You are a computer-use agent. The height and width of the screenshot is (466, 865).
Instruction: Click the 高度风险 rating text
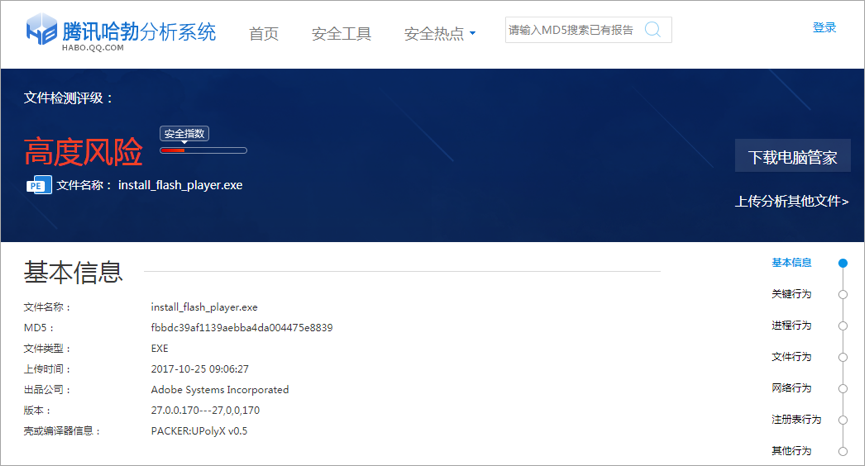pos(83,152)
